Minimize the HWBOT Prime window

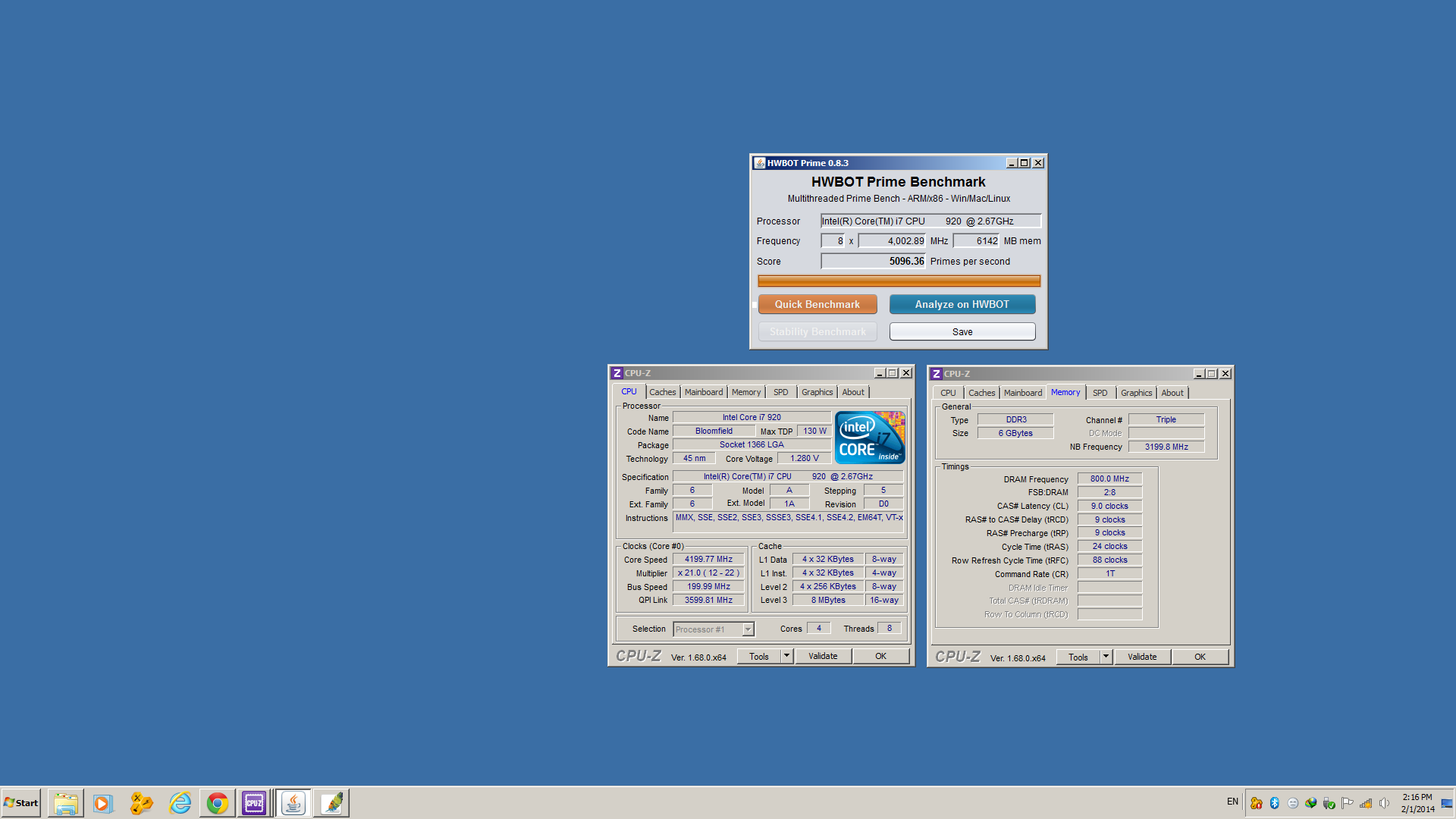click(1011, 163)
